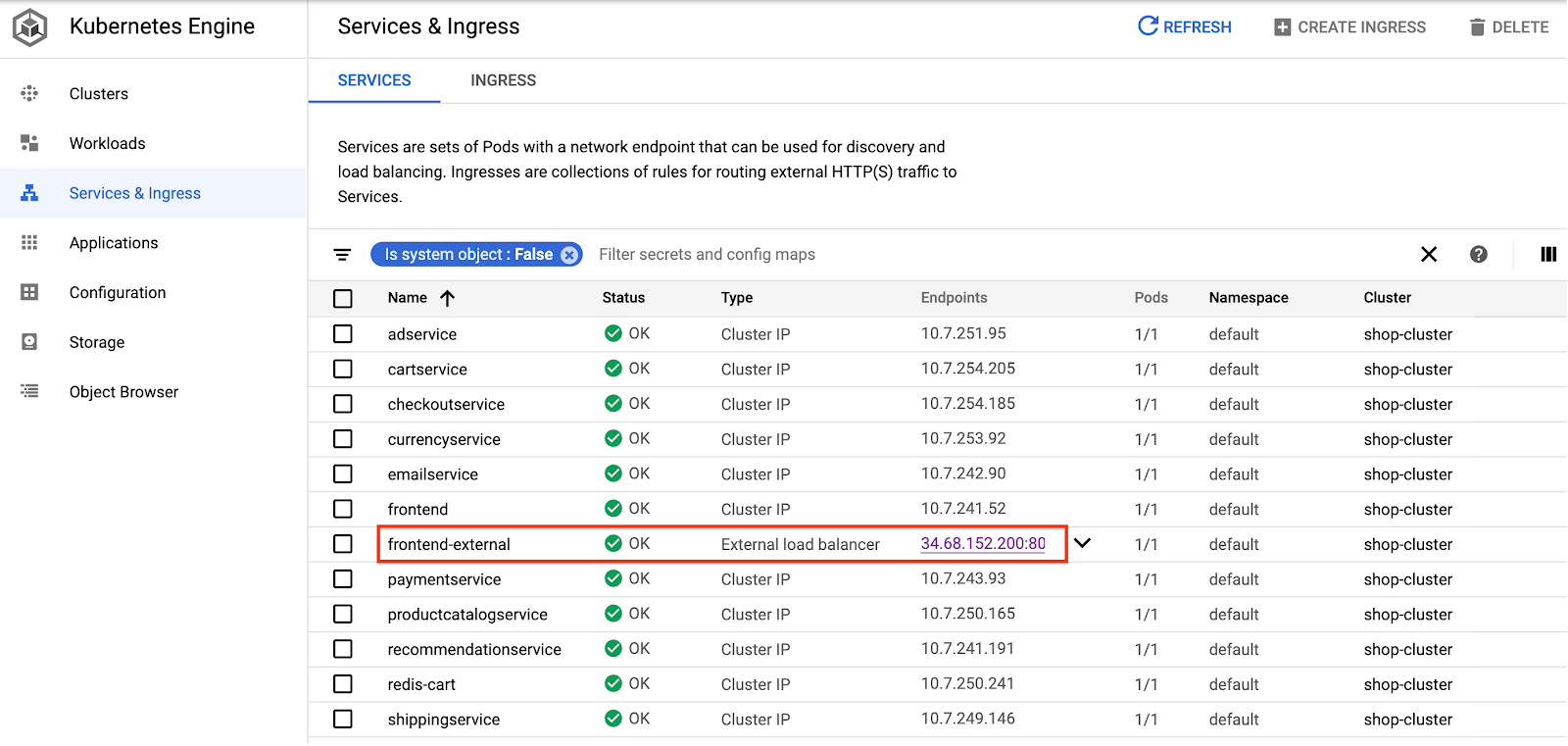1568x746 pixels.
Task: Open Storage in the sidebar
Action: (97, 343)
